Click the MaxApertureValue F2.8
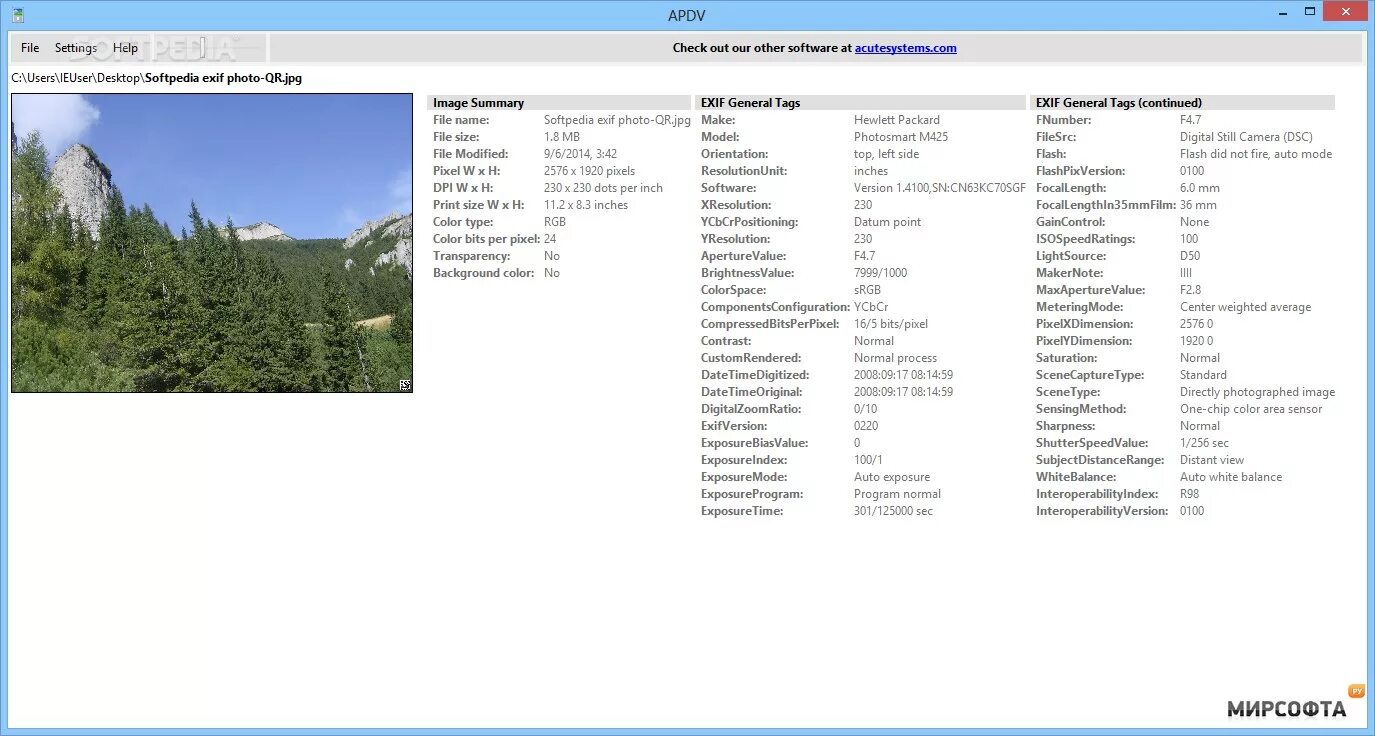The height and width of the screenshot is (736, 1375). click(x=1190, y=290)
